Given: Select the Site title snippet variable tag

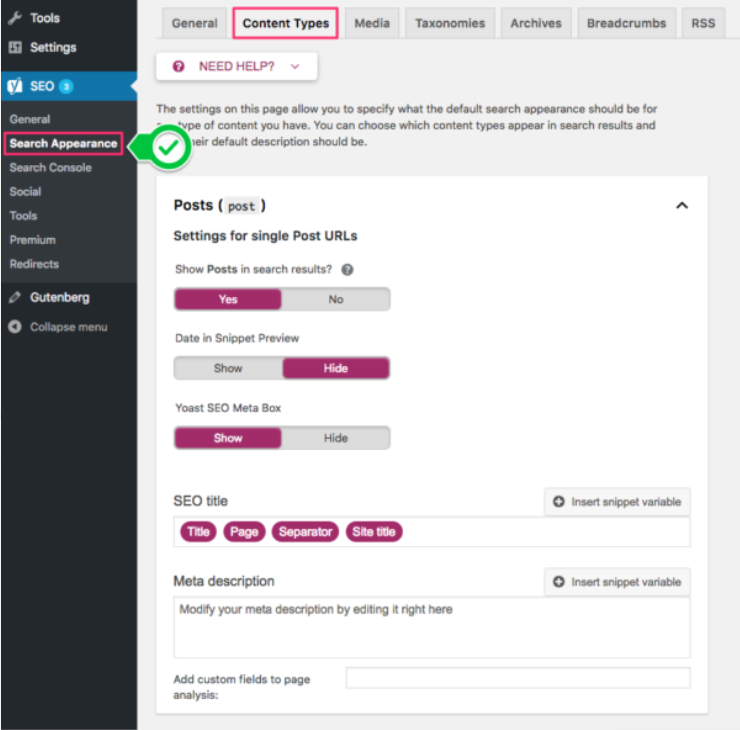Looking at the screenshot, I should pos(374,532).
